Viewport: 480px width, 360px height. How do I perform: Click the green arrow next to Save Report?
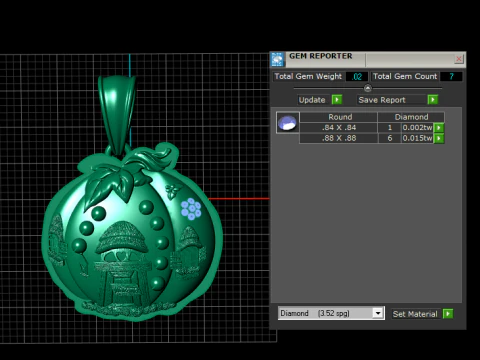coord(433,100)
